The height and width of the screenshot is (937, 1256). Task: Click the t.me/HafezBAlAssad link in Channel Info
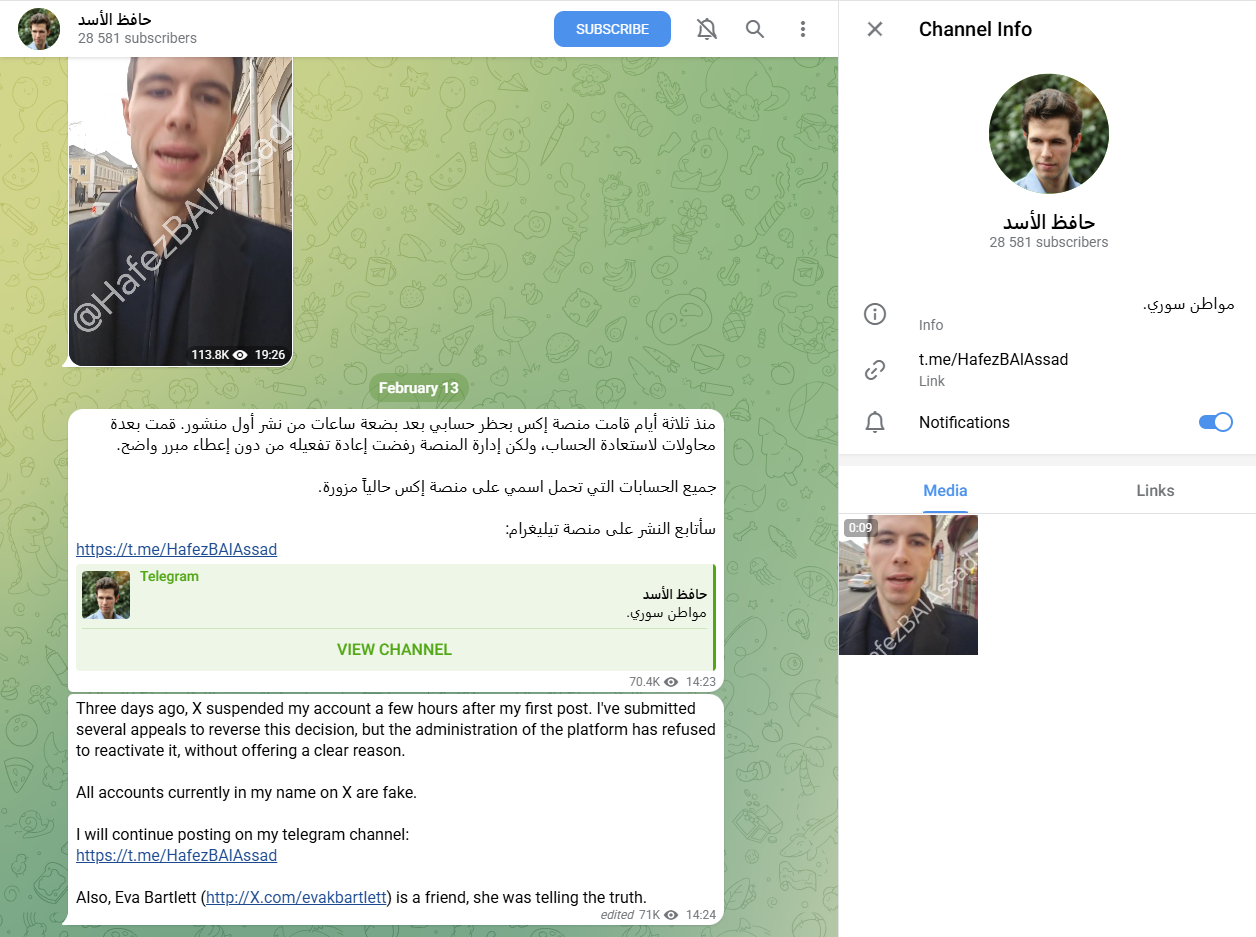(x=993, y=359)
